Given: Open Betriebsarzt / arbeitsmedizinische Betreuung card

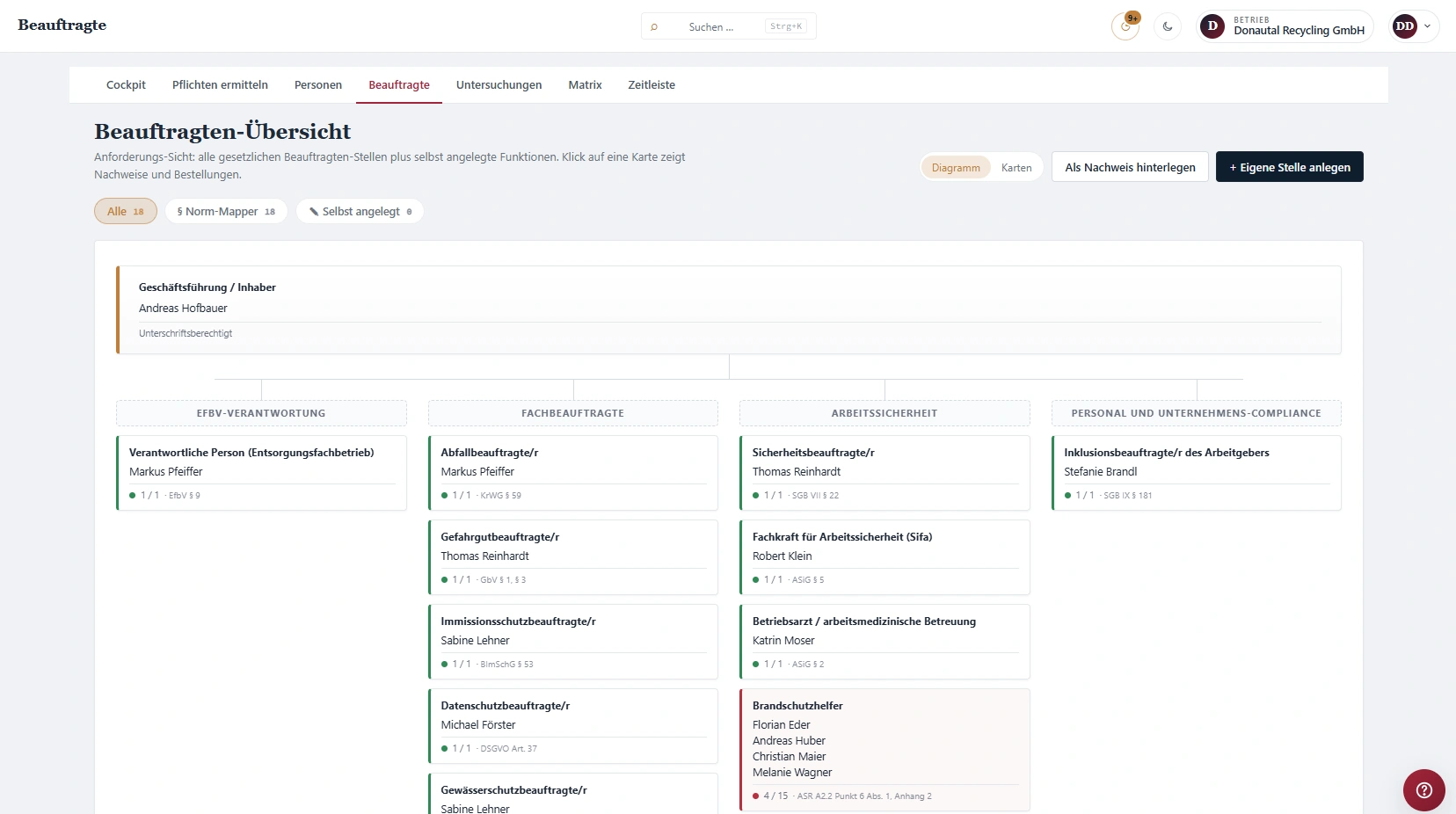Looking at the screenshot, I should tap(885, 642).
